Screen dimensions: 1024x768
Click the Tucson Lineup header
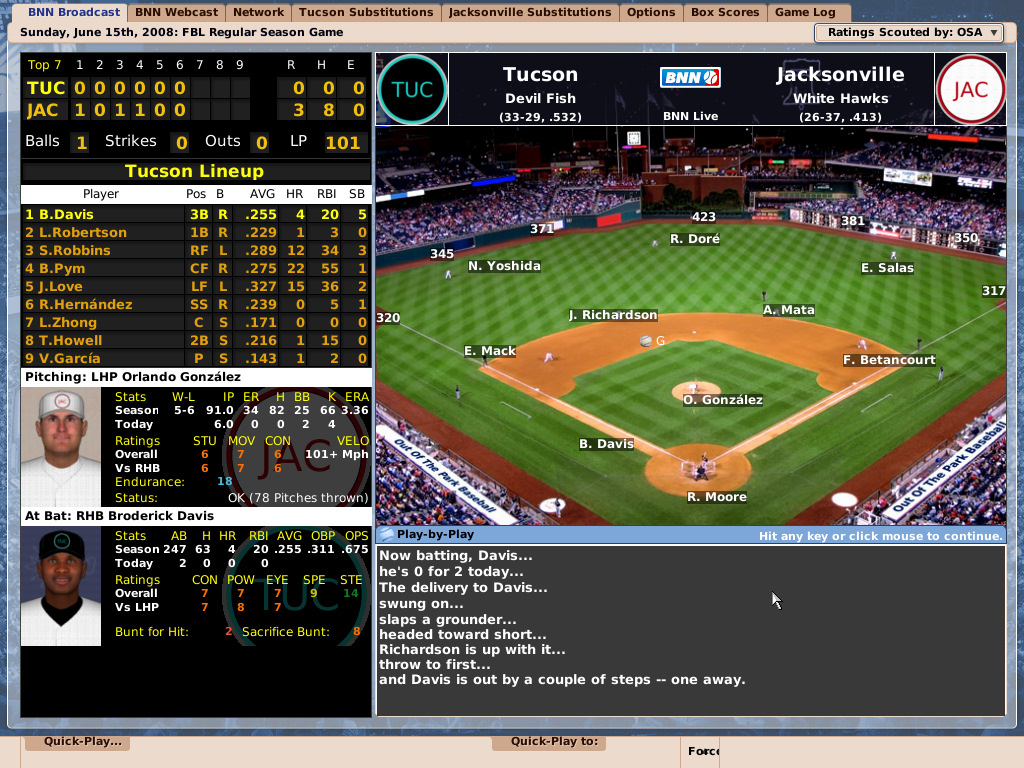tap(195, 171)
